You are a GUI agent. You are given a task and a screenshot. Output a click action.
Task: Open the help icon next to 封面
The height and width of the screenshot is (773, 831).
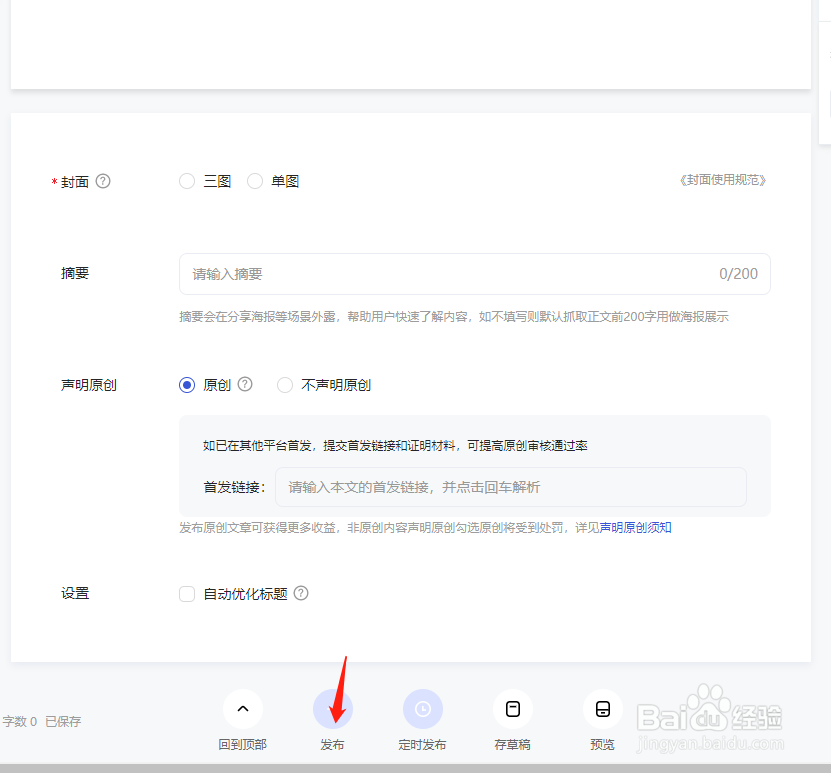[x=104, y=181]
